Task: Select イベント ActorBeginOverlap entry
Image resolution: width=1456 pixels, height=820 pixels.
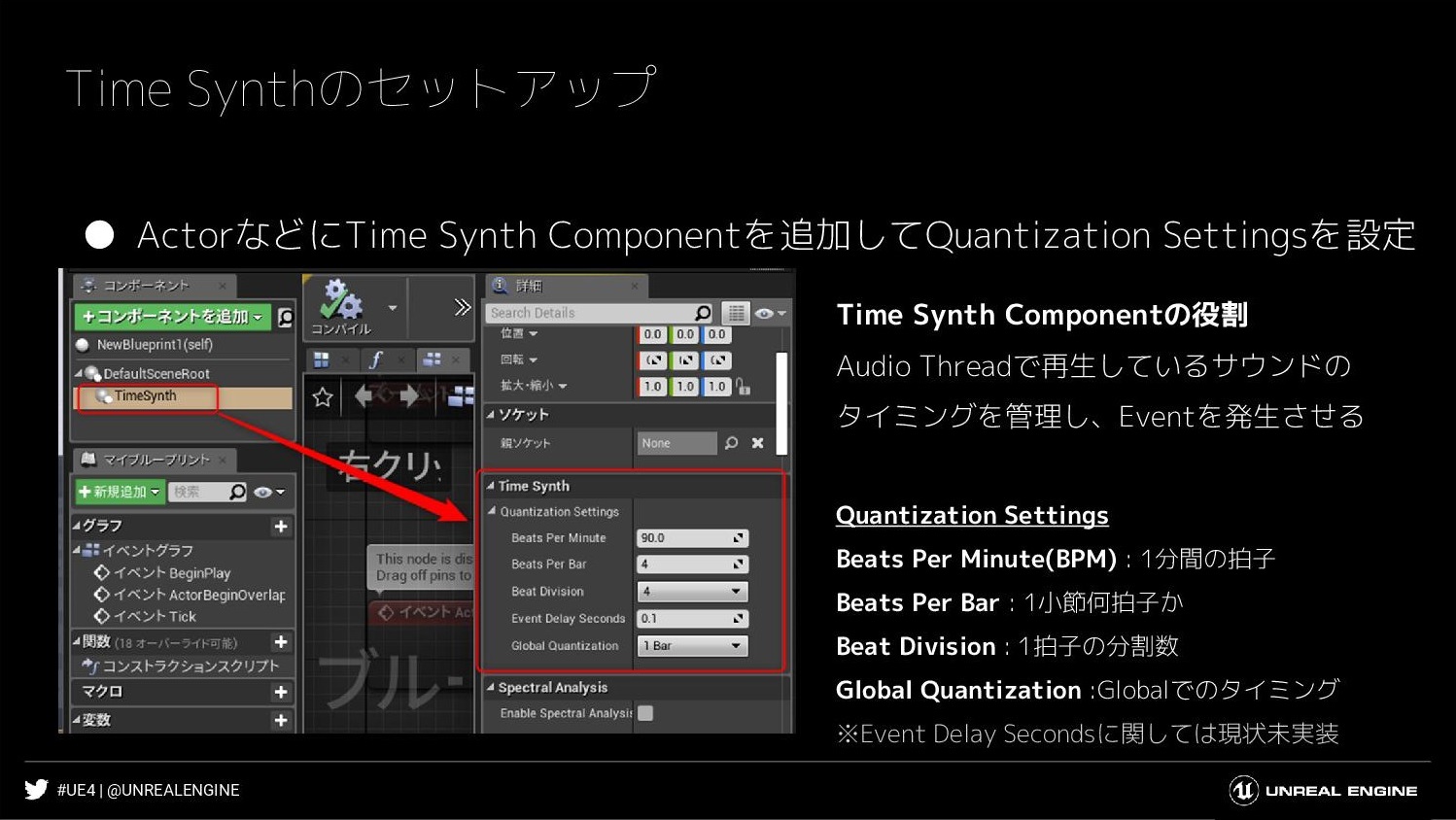Action: coord(190,595)
